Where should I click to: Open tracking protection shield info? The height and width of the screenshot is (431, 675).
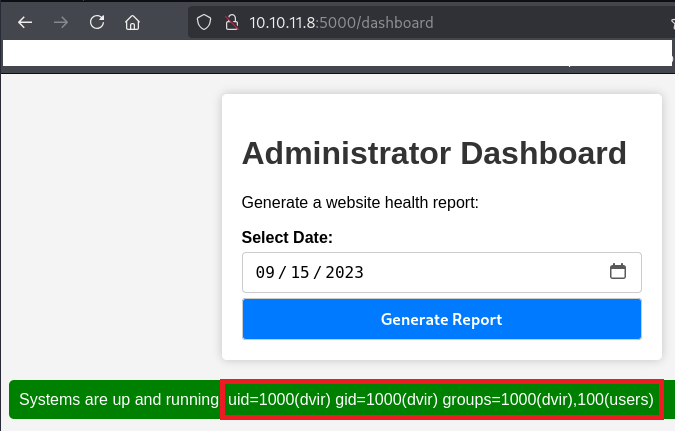203,22
